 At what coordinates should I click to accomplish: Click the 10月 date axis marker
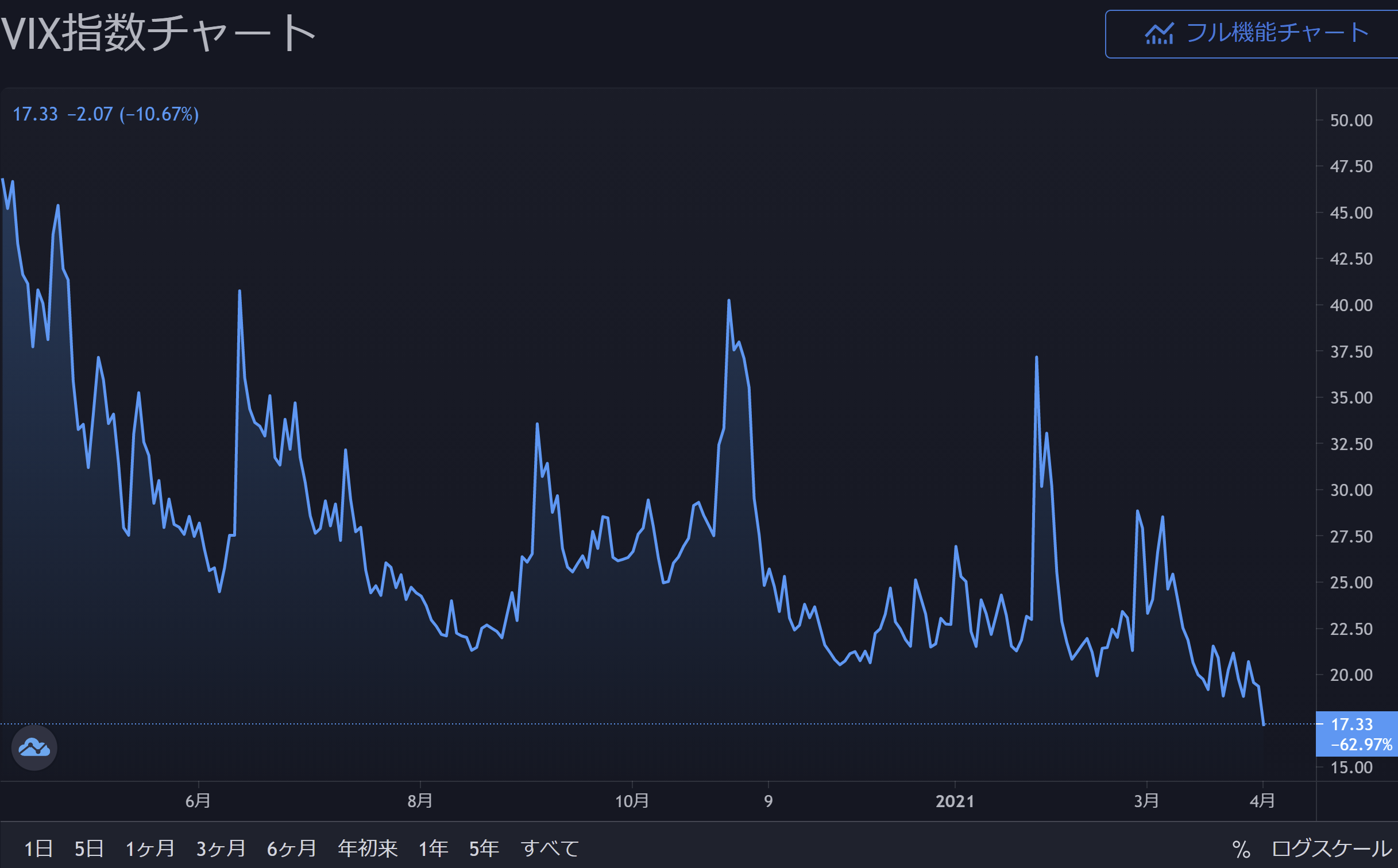[632, 801]
